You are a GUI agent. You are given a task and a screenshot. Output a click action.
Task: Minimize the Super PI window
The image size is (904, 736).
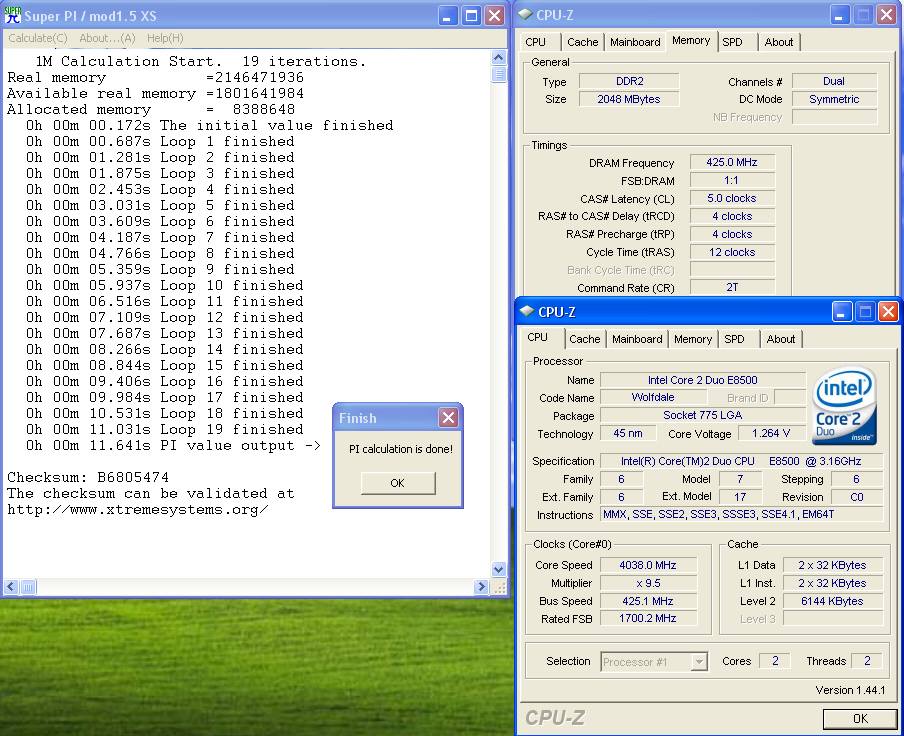pos(447,16)
